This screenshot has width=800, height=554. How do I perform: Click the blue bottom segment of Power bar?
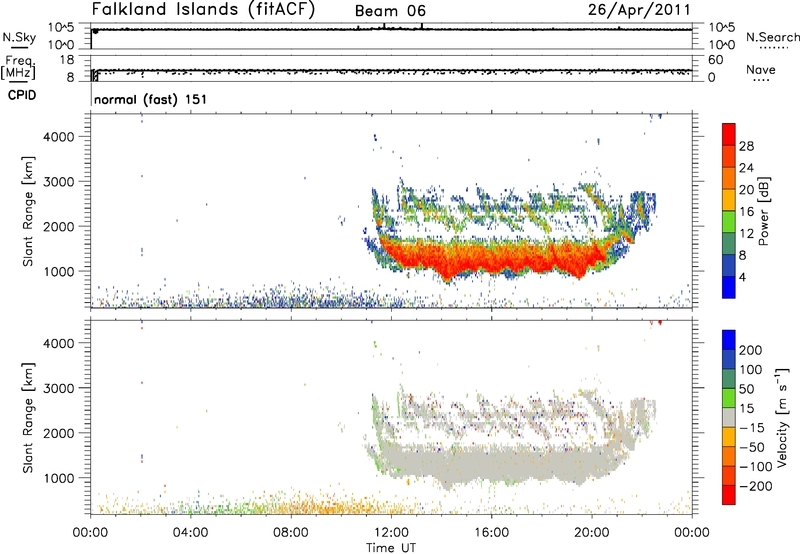point(729,288)
